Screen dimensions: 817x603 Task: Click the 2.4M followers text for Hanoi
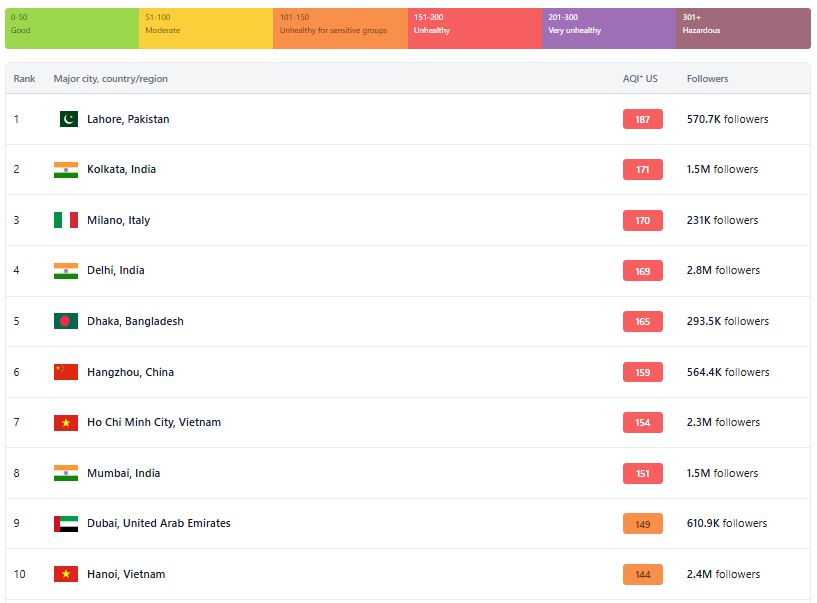tap(723, 574)
